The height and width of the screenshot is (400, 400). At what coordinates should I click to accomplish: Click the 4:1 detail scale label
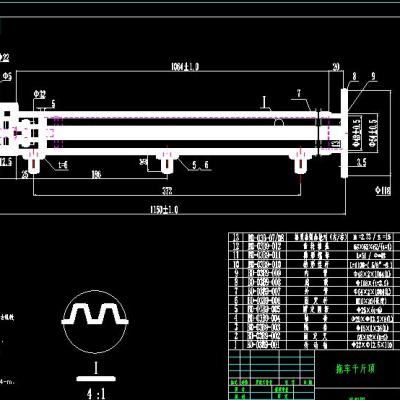coord(96,393)
